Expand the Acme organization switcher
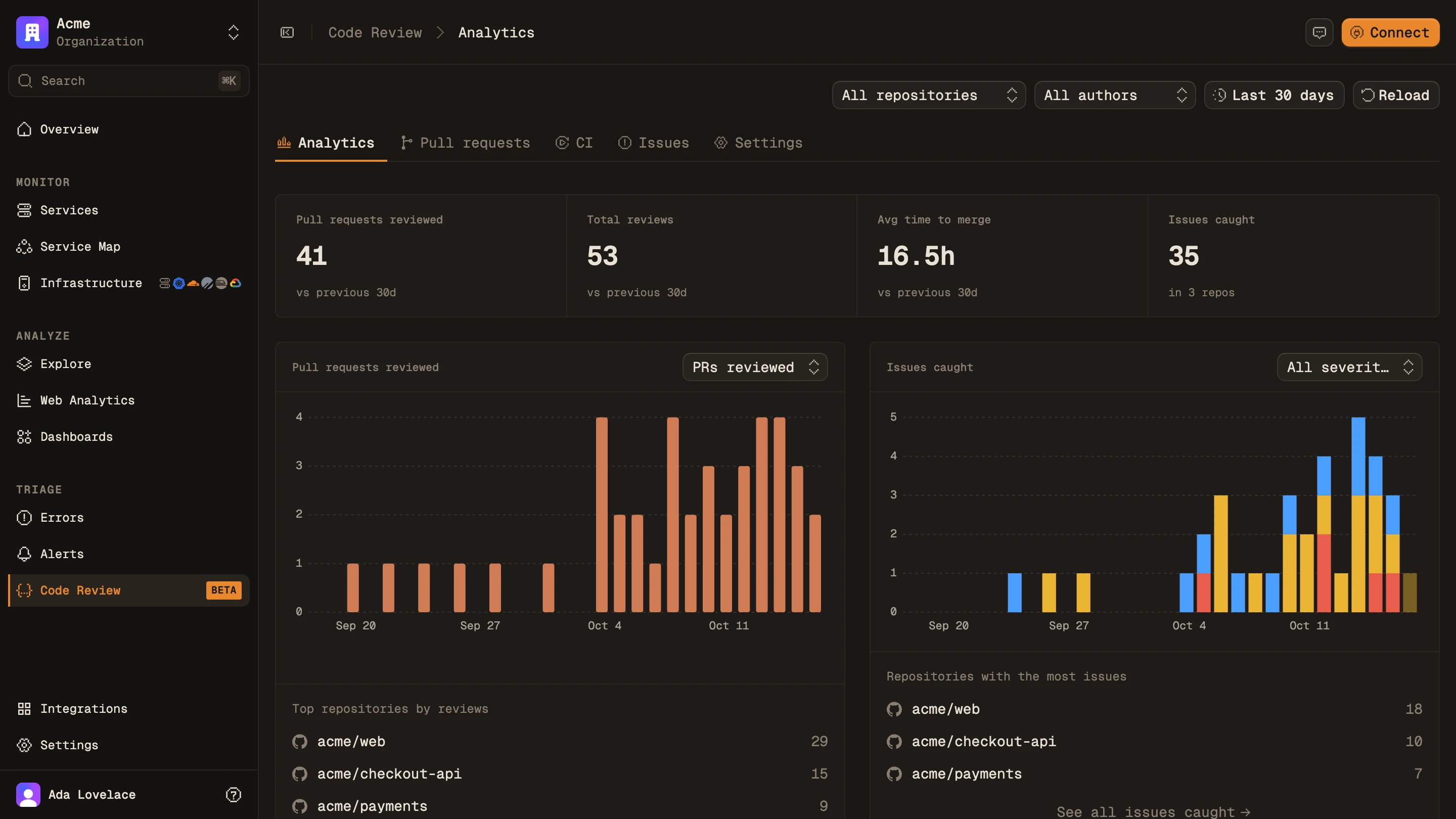 (233, 32)
